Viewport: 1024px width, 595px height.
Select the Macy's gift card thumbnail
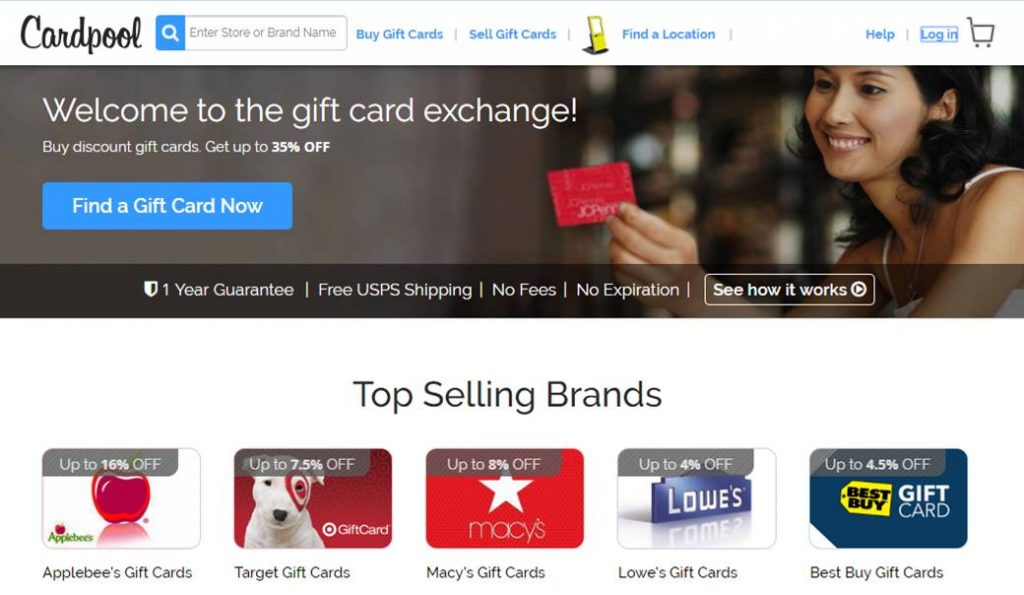click(x=505, y=498)
